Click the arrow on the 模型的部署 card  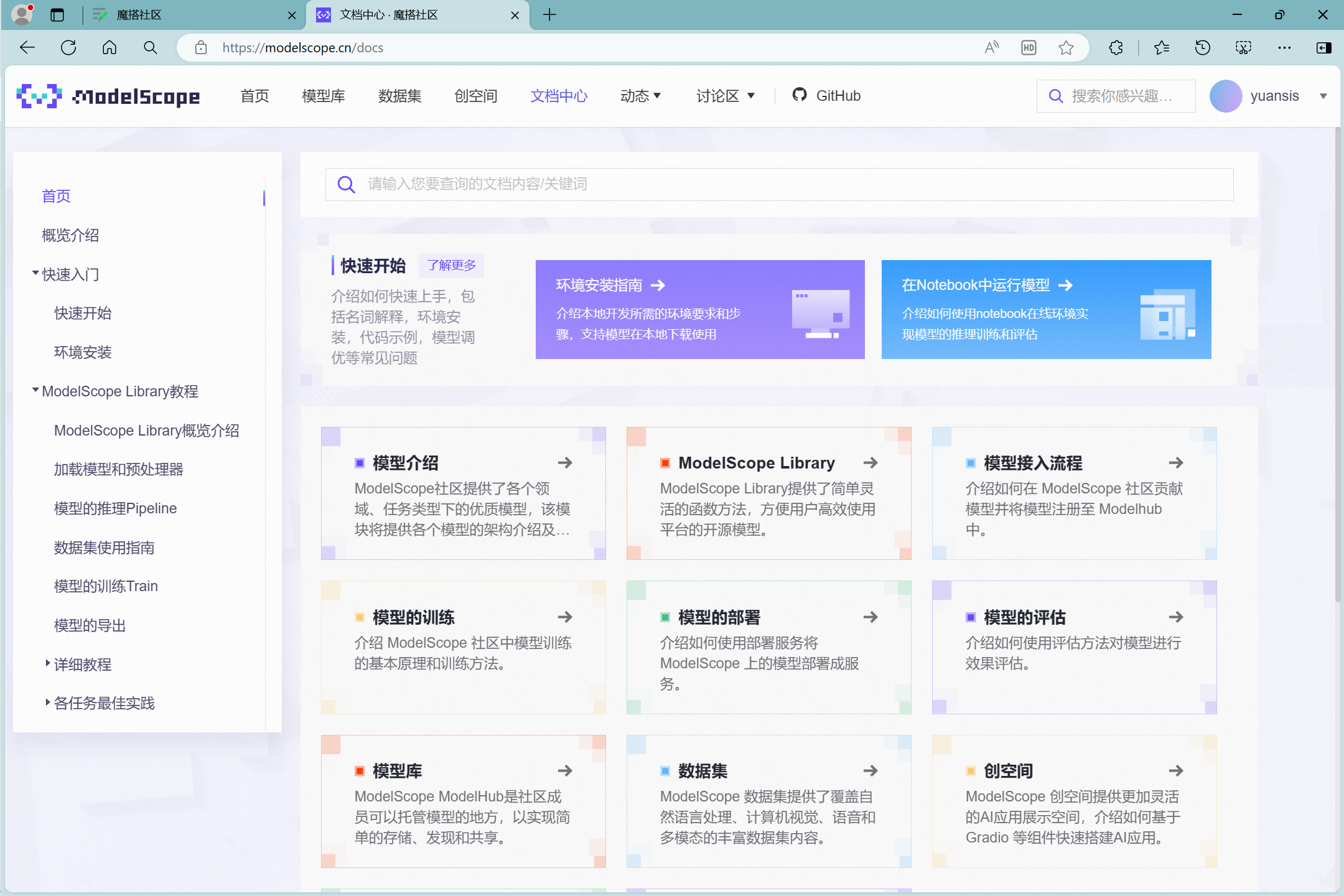[870, 617]
